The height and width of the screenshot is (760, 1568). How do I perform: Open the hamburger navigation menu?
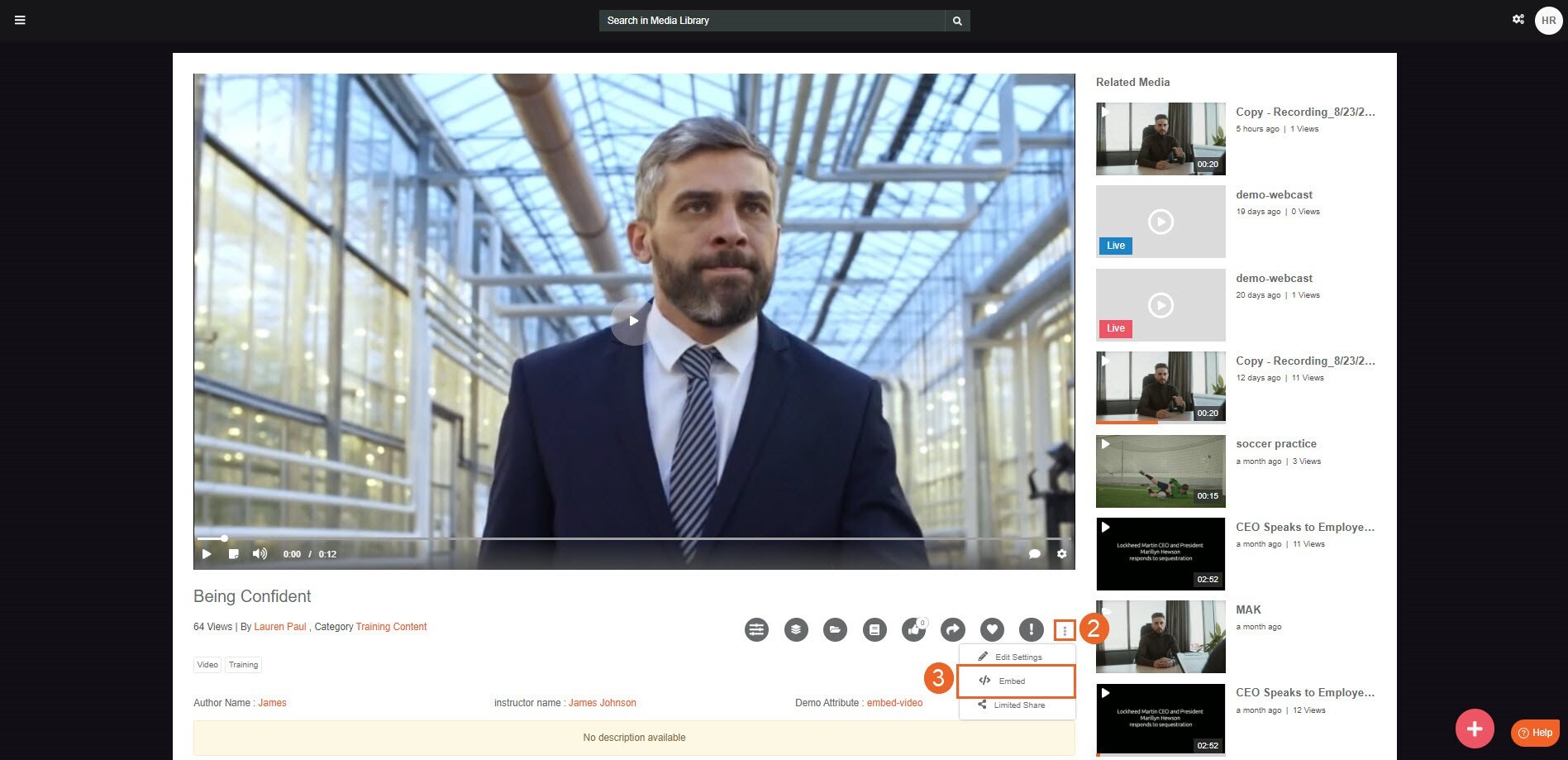[20, 20]
